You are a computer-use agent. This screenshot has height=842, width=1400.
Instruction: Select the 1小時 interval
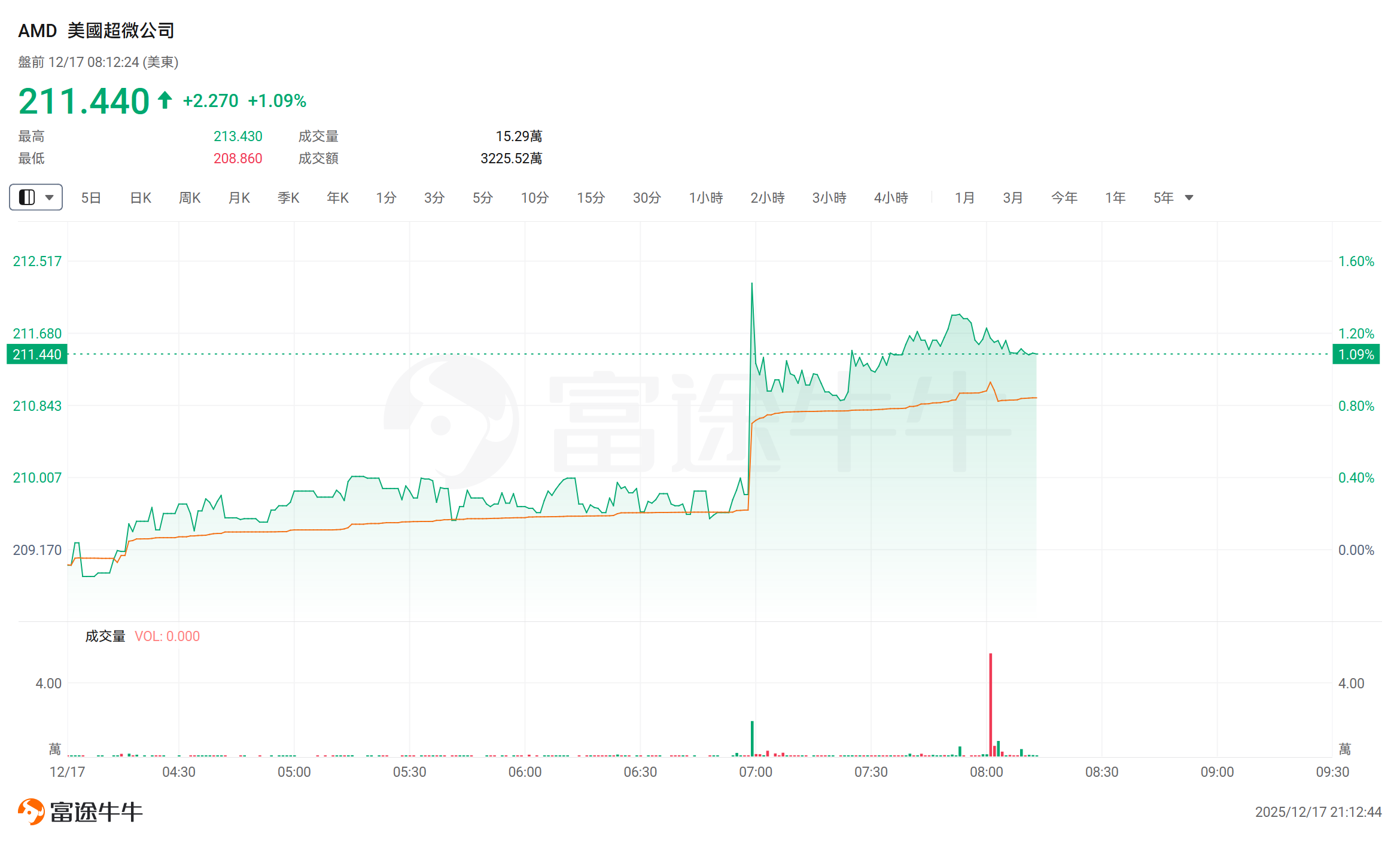(706, 198)
